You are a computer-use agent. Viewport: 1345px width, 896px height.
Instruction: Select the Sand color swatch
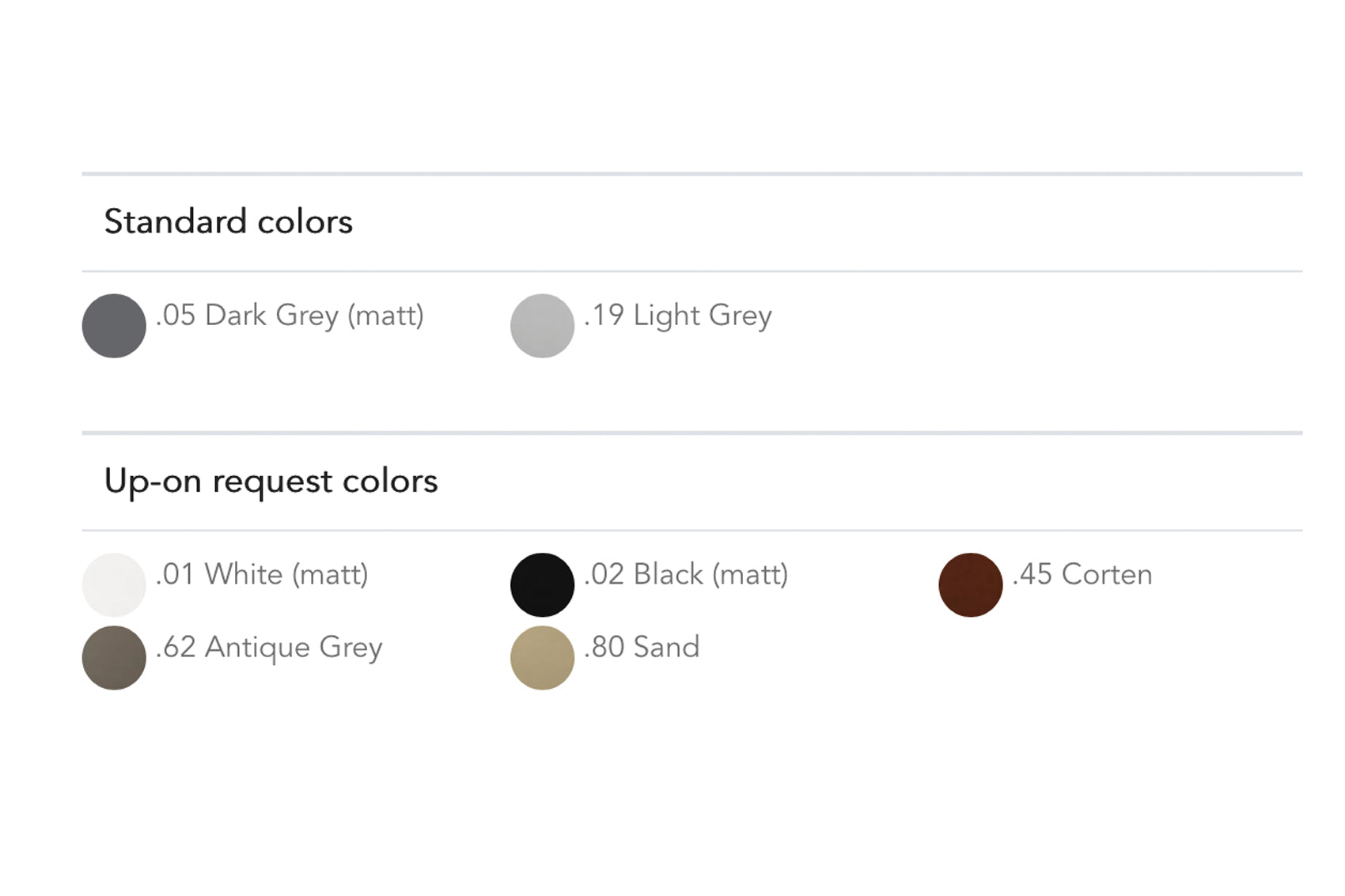[x=542, y=657]
